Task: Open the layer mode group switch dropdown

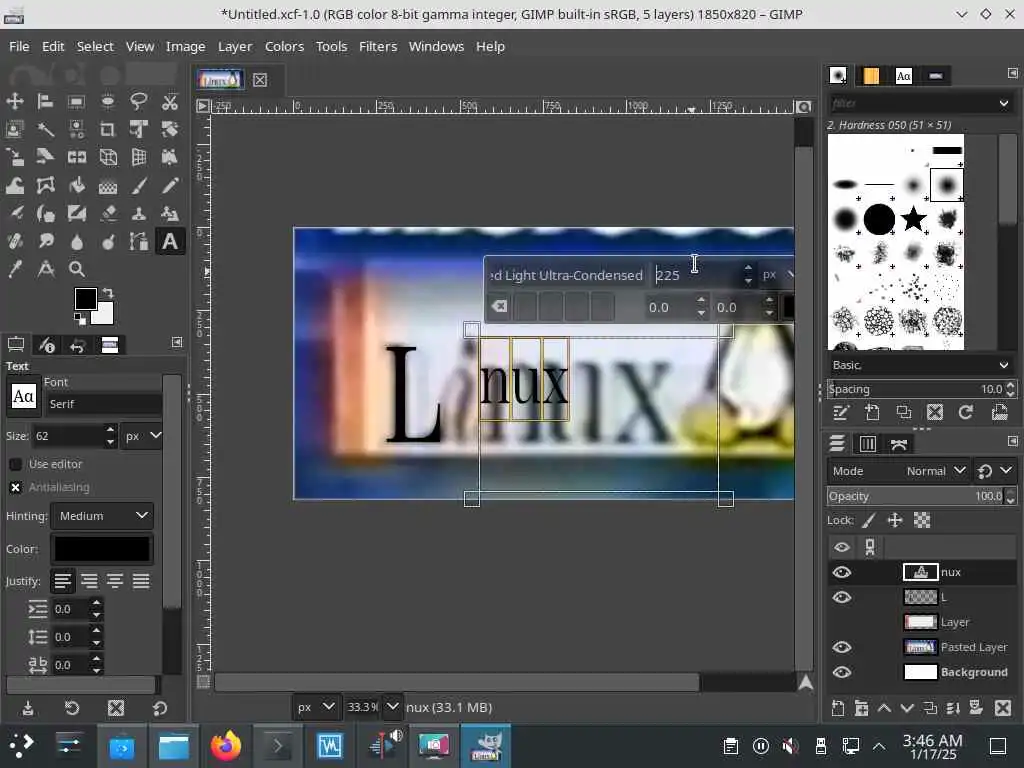Action: (995, 471)
